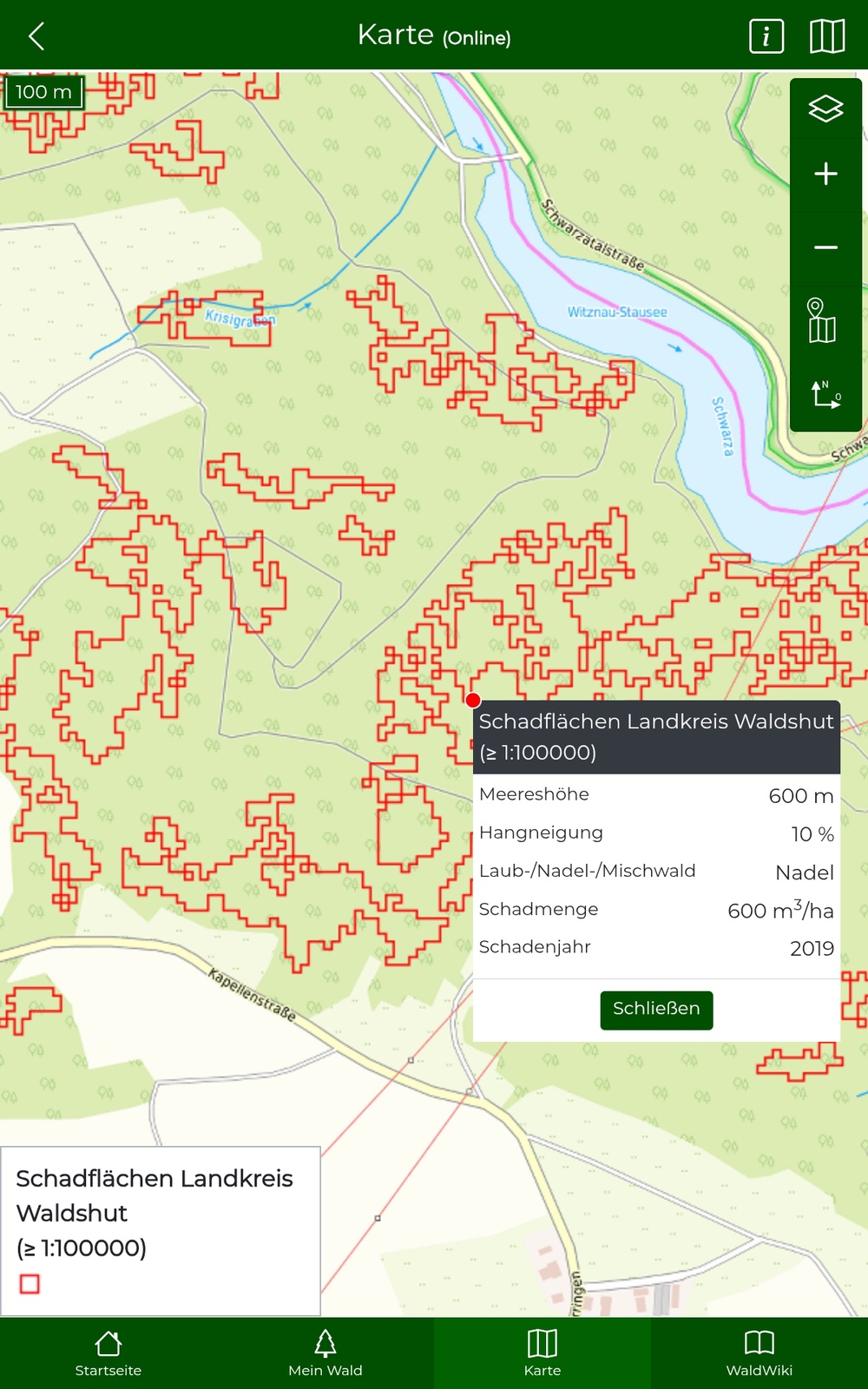This screenshot has width=868, height=1389.
Task: Select the Karte tab in bottom bar
Action: [x=542, y=1353]
